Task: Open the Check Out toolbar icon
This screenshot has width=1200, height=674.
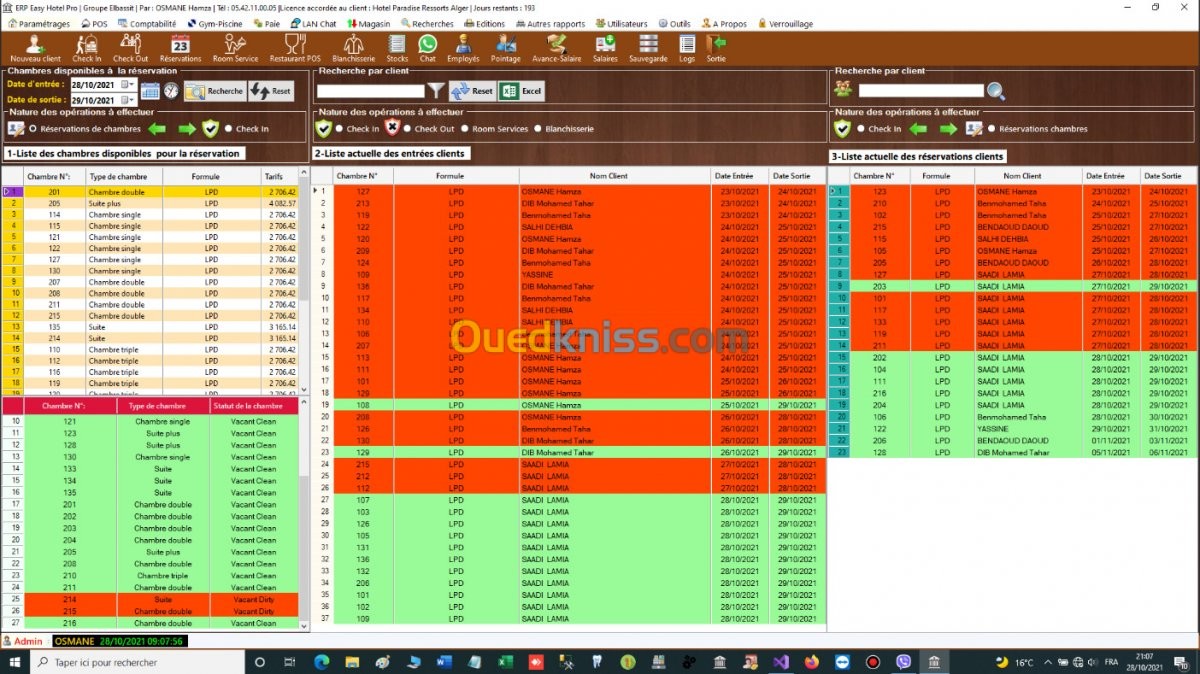Action: point(130,47)
